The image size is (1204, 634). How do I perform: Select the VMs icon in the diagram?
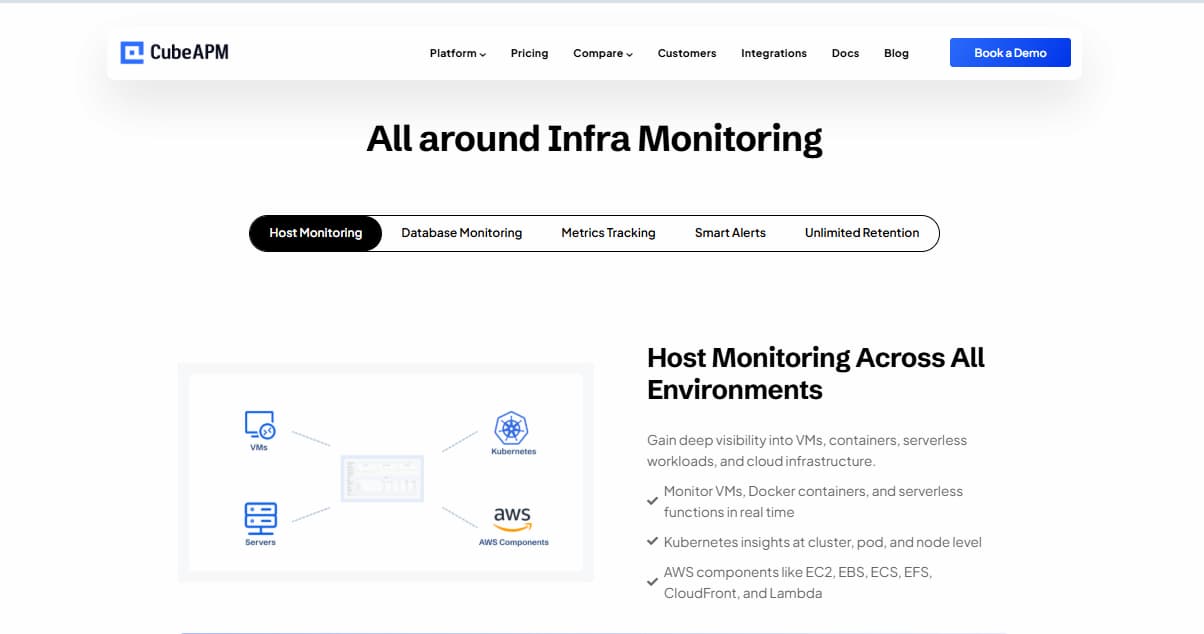tap(259, 425)
